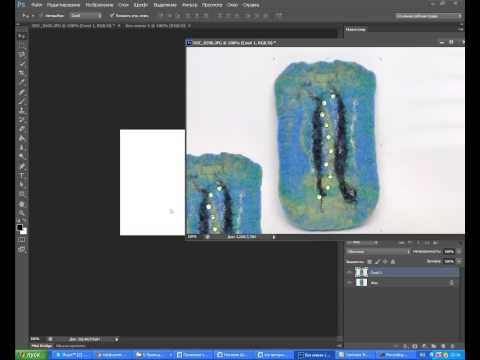Toggle Quick Mask mode
The width and height of the screenshot is (480, 360).
coord(22,240)
